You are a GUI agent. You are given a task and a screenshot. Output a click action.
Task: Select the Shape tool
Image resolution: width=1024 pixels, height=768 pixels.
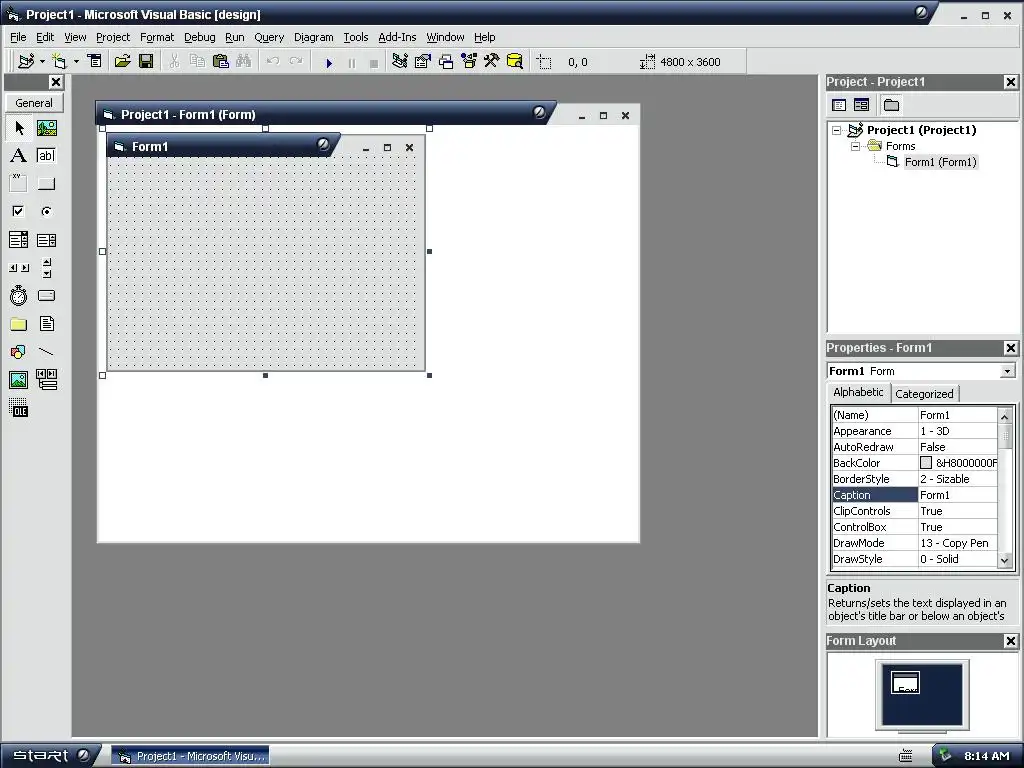(x=19, y=352)
